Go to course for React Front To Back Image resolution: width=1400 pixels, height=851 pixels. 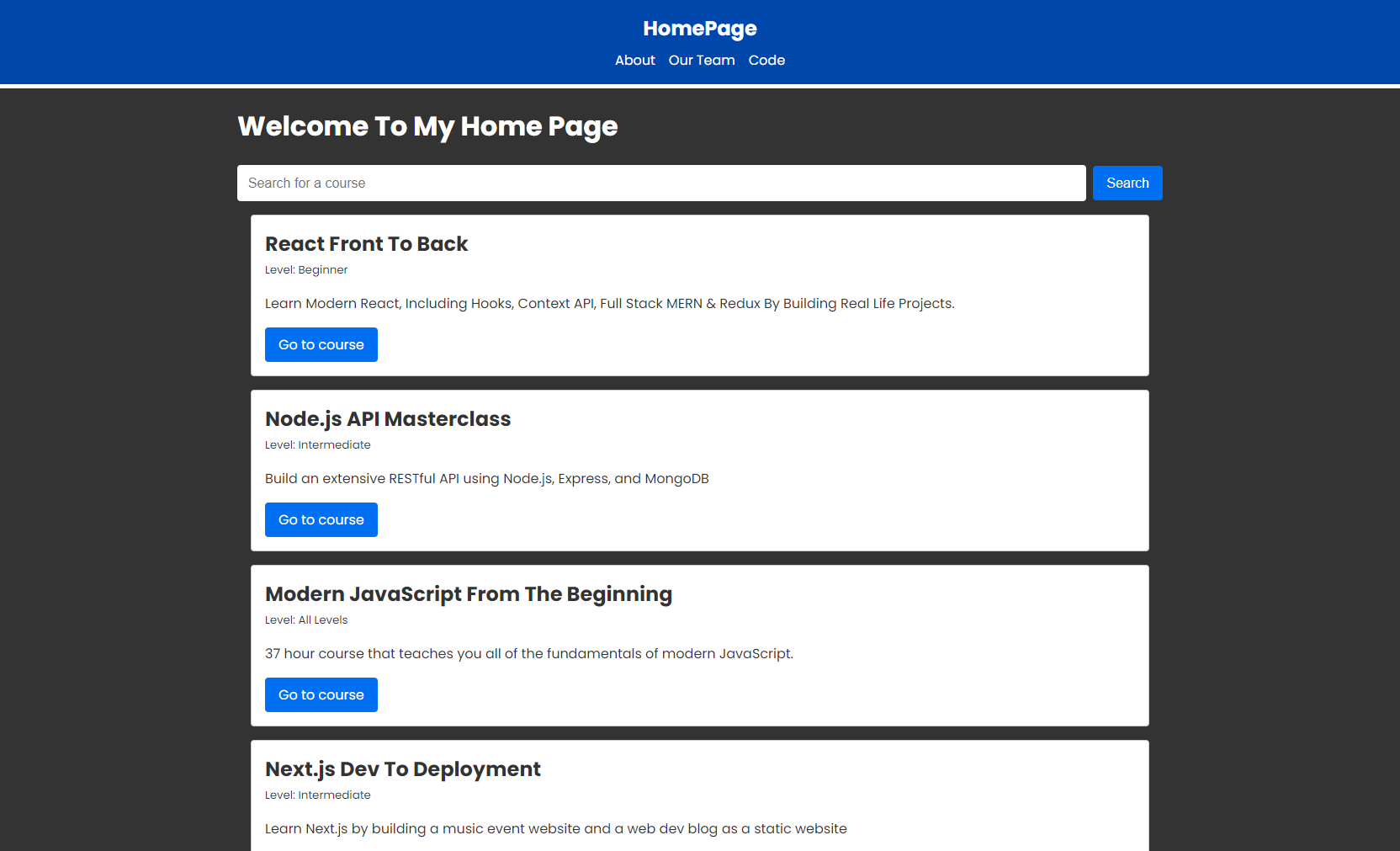[321, 345]
